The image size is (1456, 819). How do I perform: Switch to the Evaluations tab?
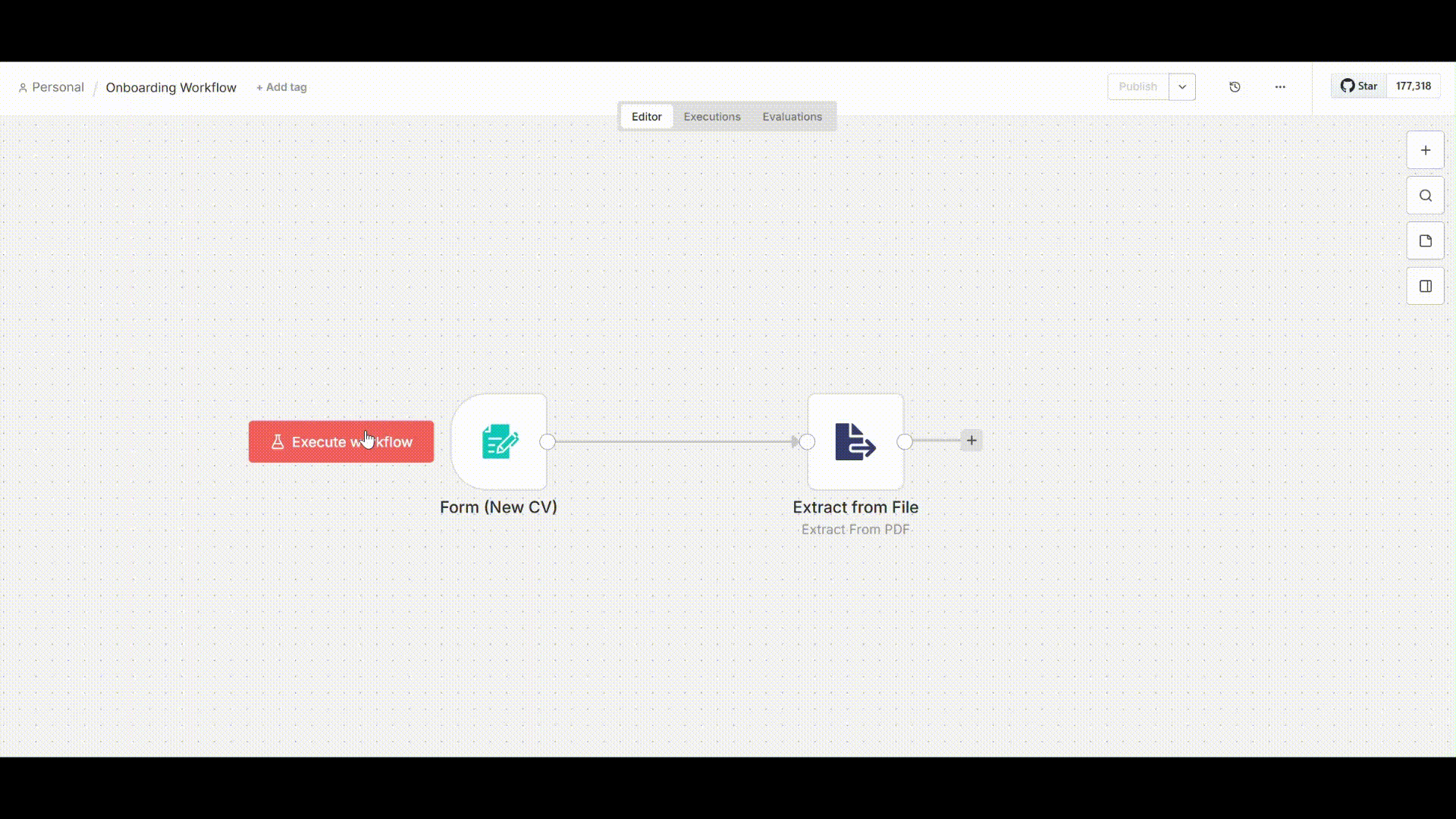792,117
